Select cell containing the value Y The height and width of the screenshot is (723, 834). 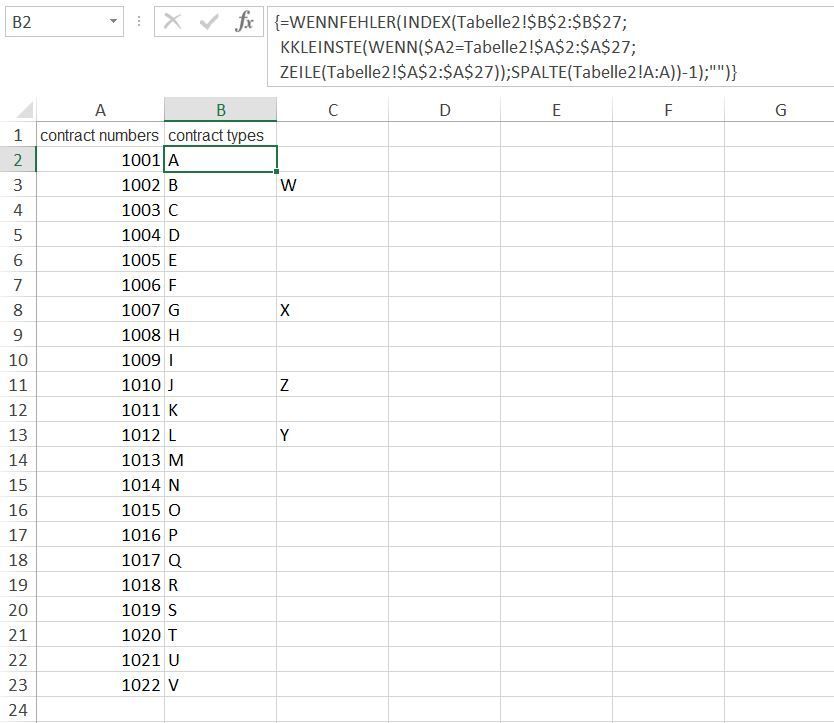tap(332, 435)
